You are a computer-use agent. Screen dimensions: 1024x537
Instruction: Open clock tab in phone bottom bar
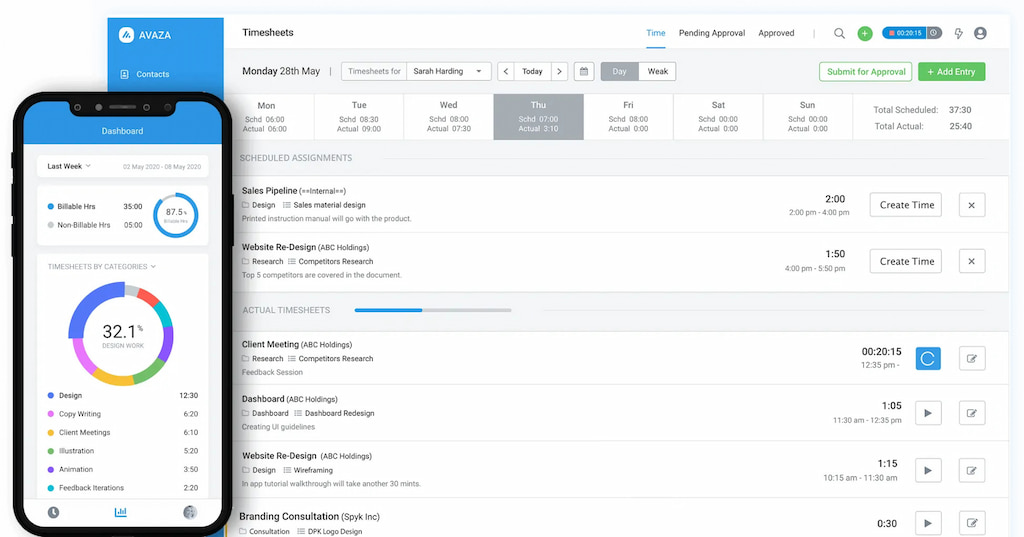pyautogui.click(x=54, y=513)
